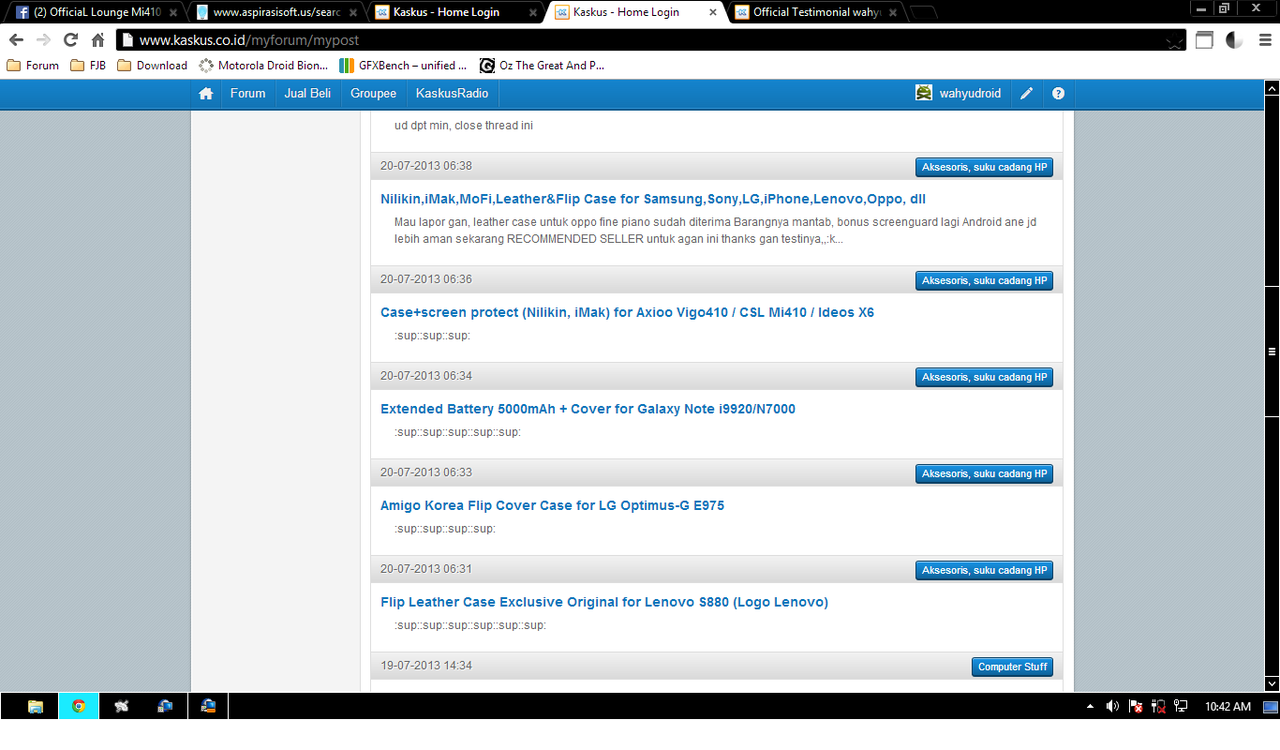Open Oz The Great And P bookmark
The height and width of the screenshot is (750, 1280).
[x=542, y=66]
